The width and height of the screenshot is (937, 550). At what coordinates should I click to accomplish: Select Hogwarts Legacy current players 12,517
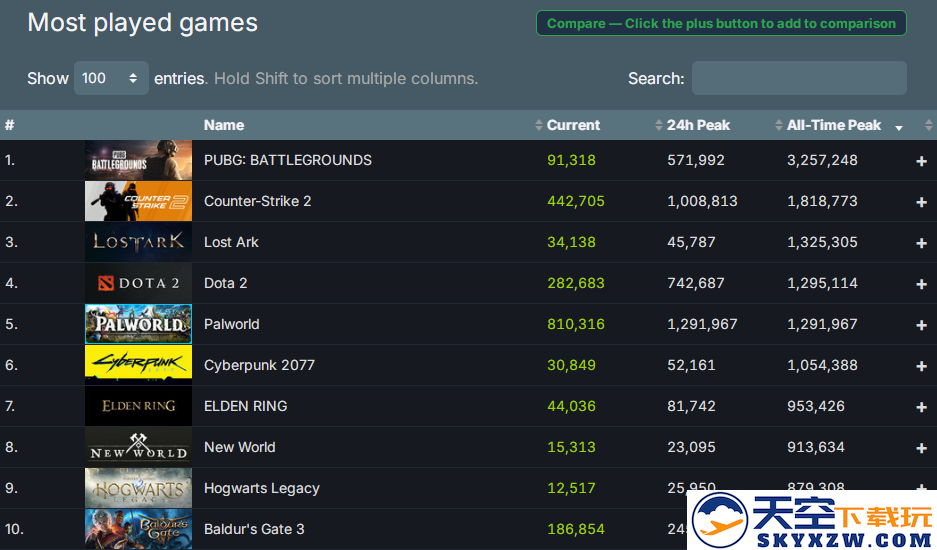[x=571, y=488]
